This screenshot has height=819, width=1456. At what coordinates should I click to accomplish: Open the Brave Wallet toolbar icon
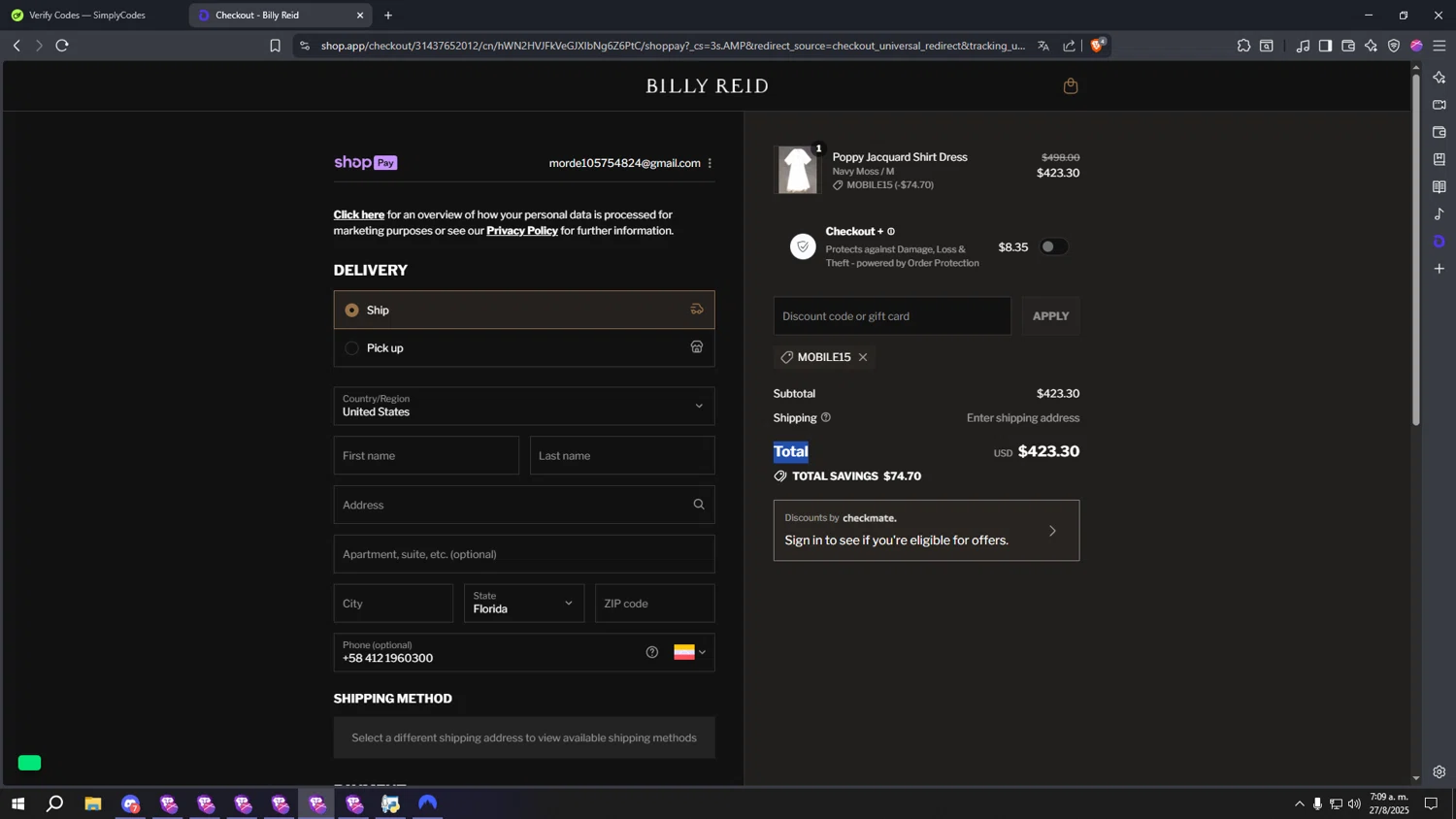(1348, 46)
